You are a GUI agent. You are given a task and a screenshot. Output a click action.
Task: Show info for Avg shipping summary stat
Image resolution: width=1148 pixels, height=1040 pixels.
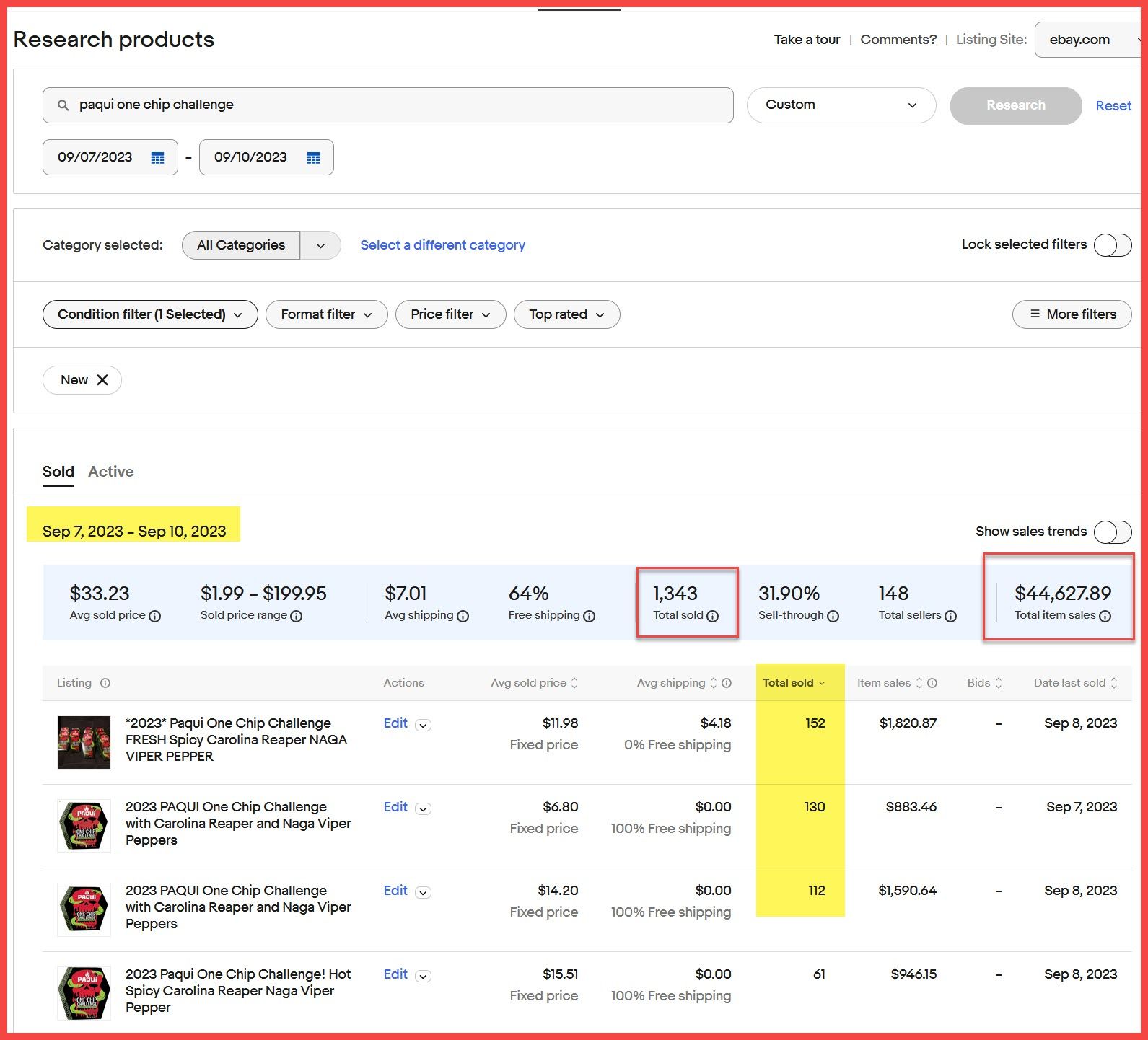click(x=463, y=616)
